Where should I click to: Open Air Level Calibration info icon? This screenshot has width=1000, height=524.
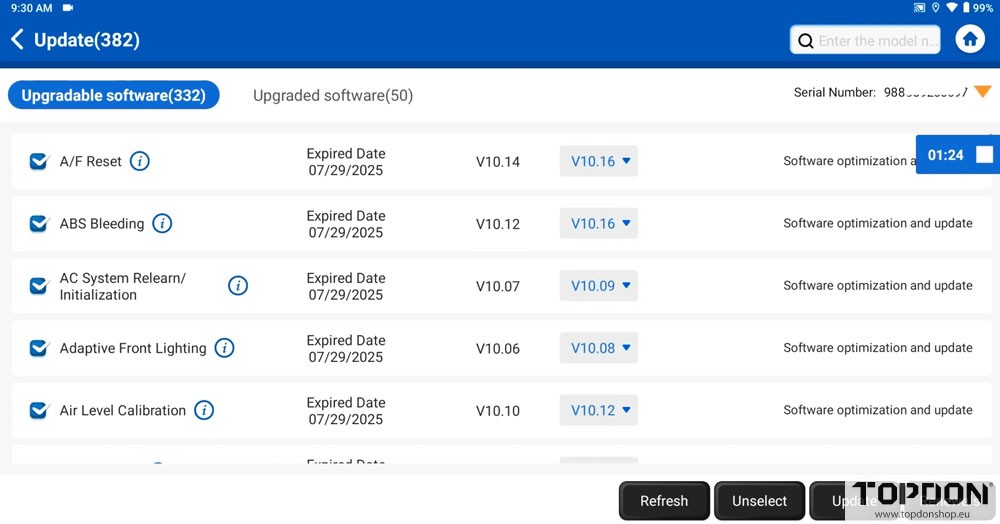click(204, 410)
